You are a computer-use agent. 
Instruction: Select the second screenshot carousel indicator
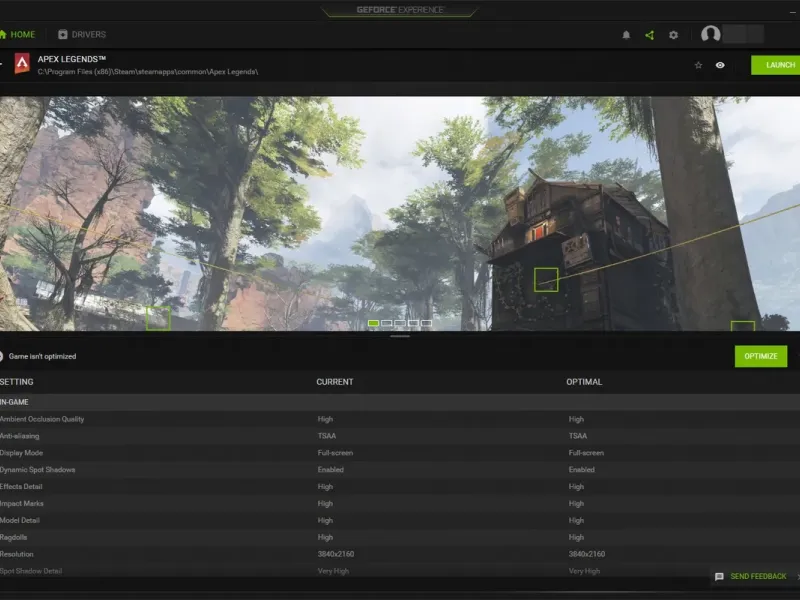click(x=387, y=323)
